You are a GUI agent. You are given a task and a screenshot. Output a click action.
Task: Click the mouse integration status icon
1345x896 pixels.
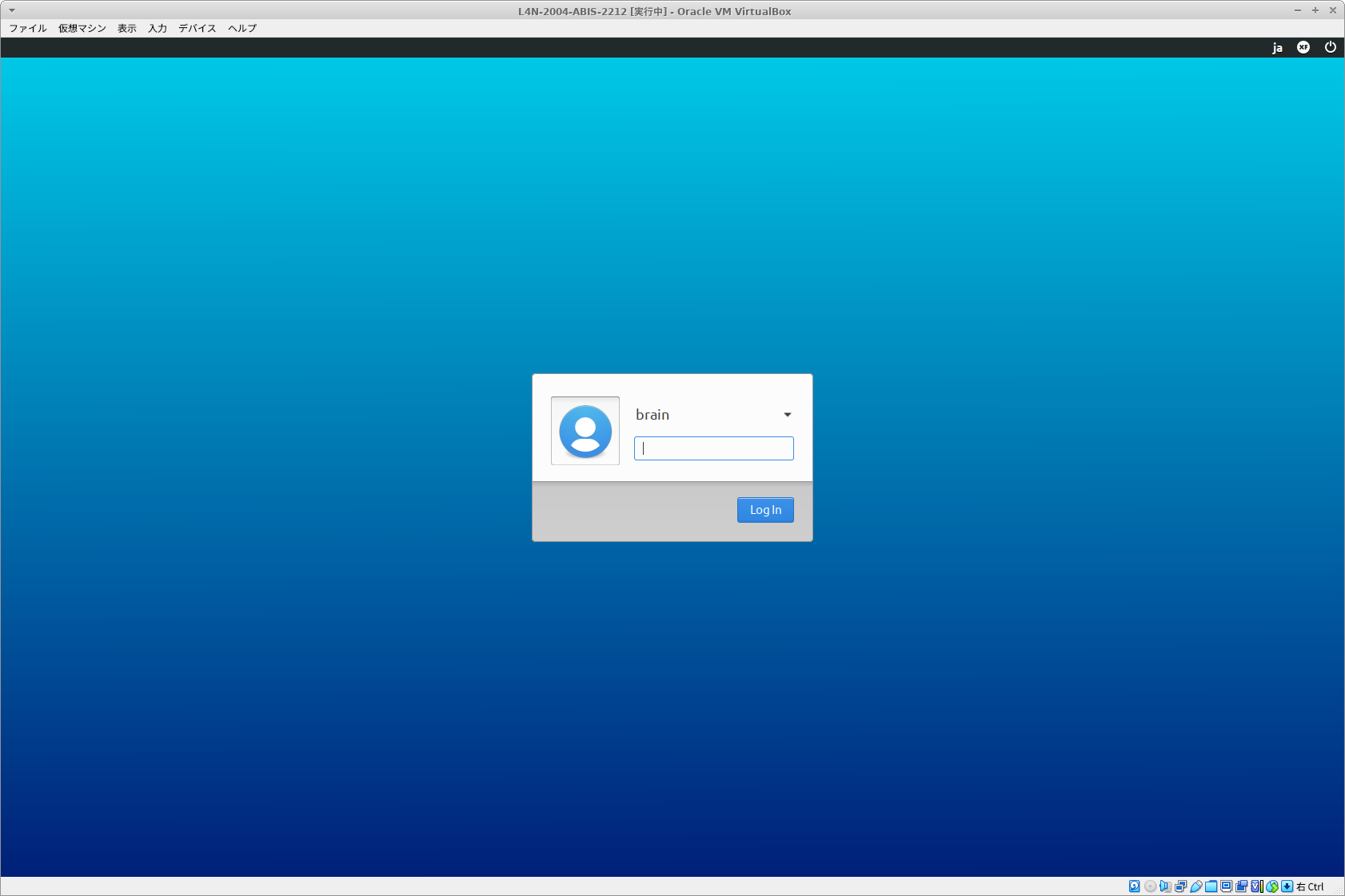point(1272,886)
